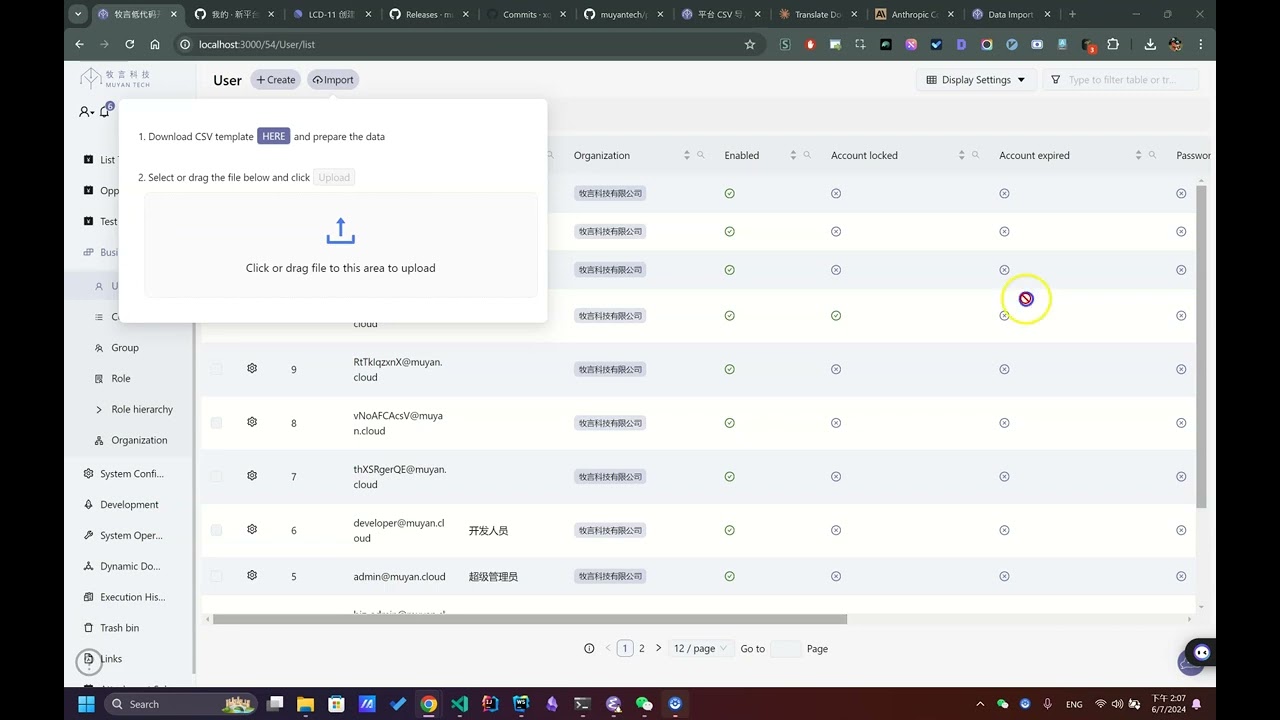
Task: Open the Chrome extensions puzzle icon
Action: tap(1113, 44)
